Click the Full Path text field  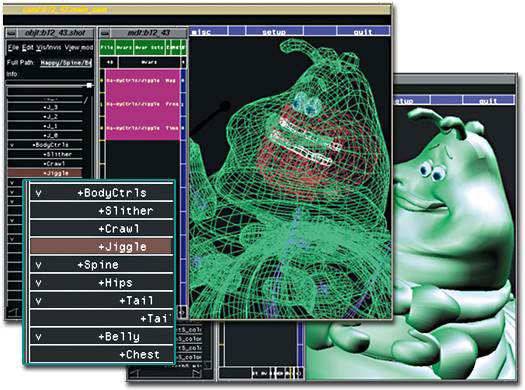(66, 63)
